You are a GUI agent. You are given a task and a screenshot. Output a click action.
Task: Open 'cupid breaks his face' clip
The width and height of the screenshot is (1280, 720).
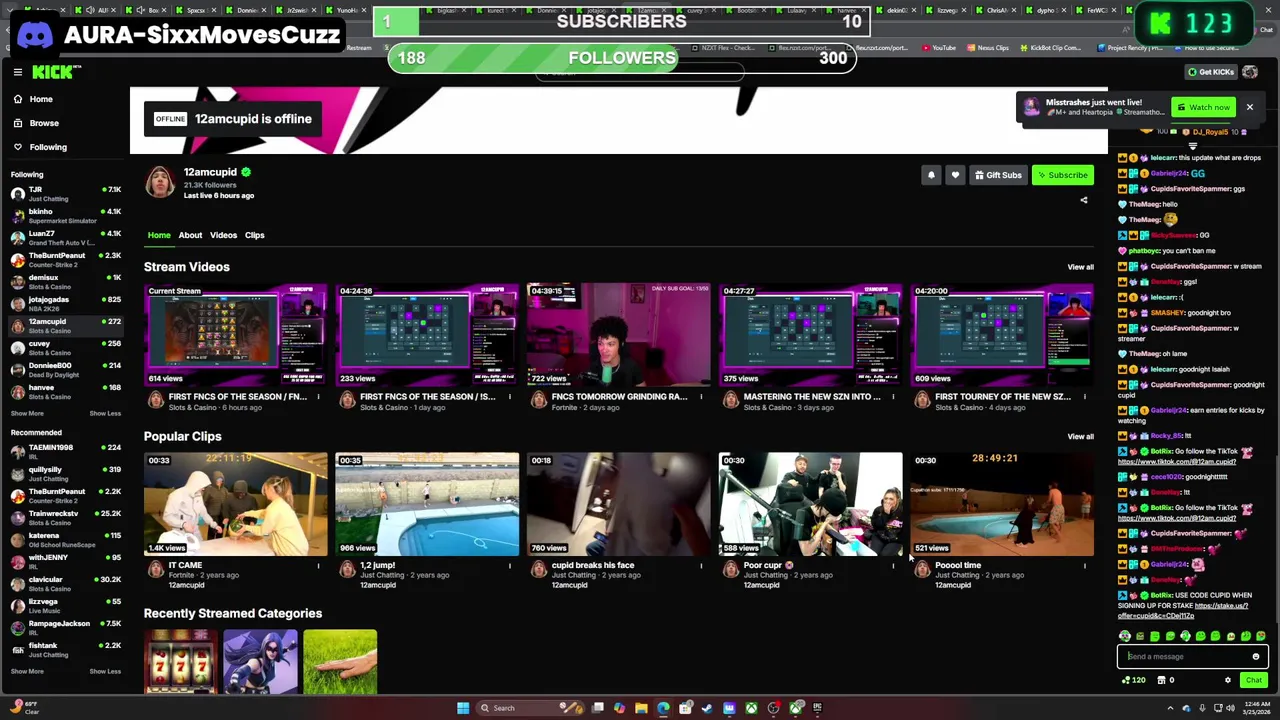tap(619, 504)
